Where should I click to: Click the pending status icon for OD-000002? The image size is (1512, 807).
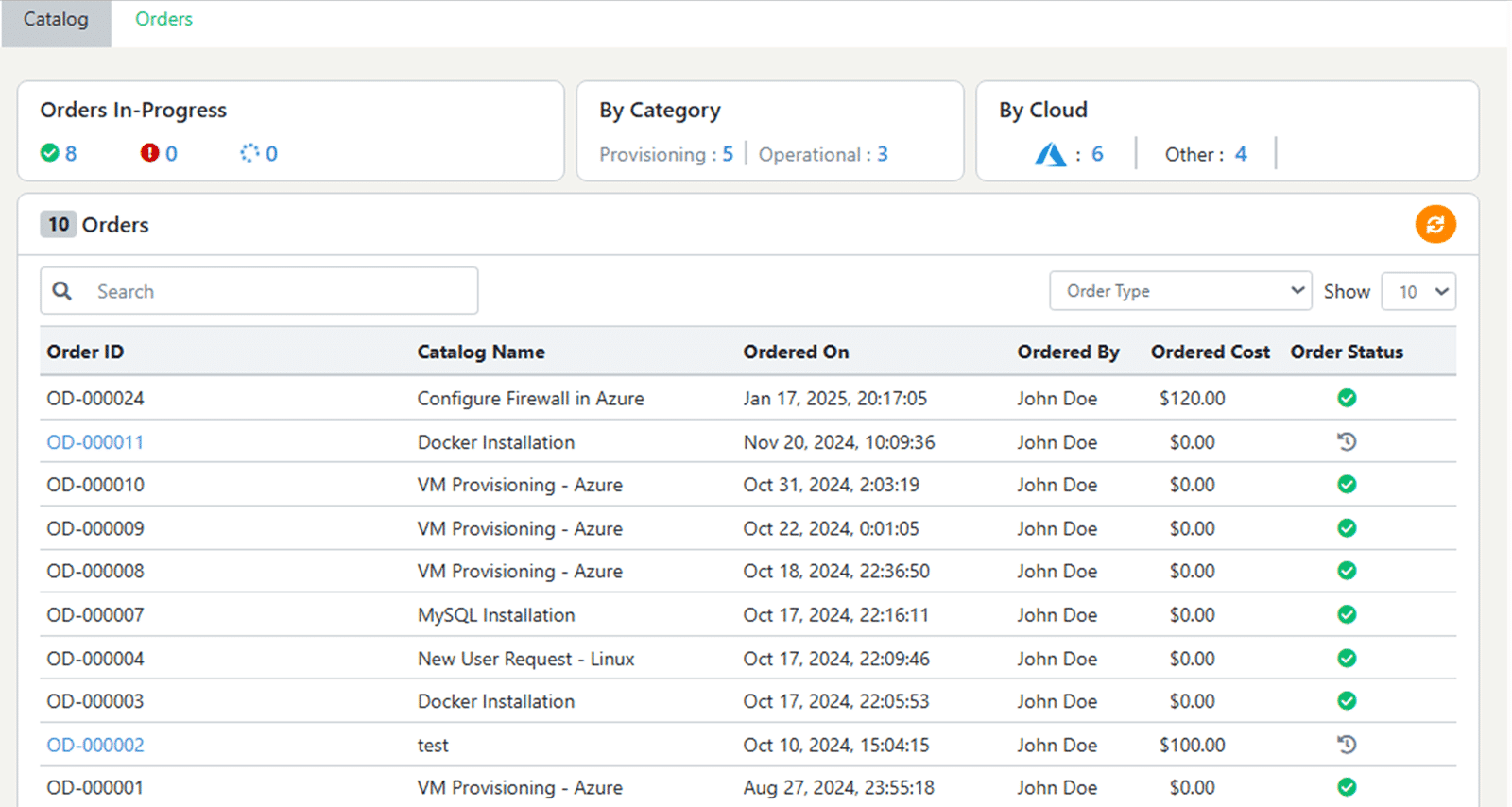1347,745
